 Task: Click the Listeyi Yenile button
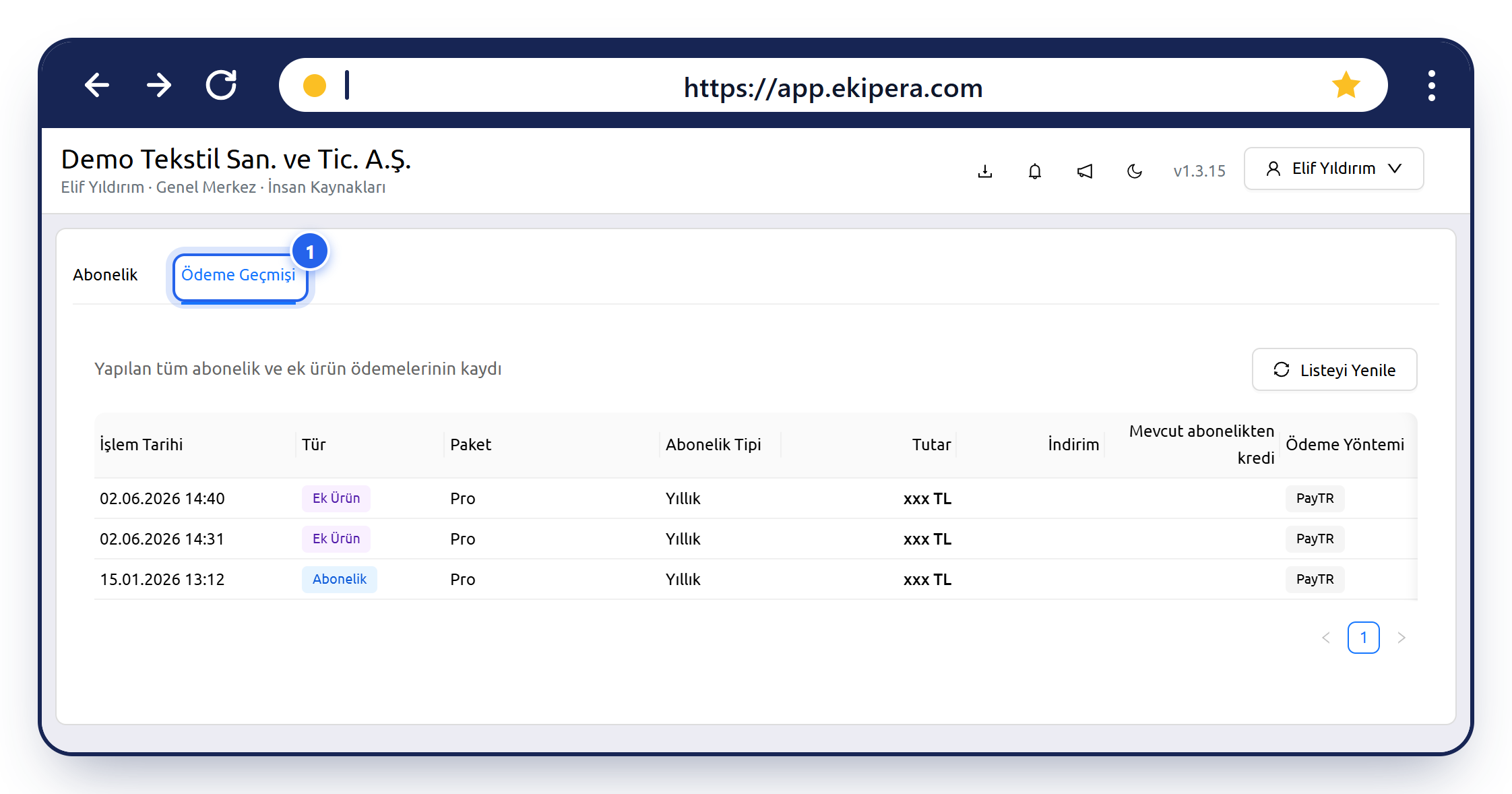click(1334, 369)
